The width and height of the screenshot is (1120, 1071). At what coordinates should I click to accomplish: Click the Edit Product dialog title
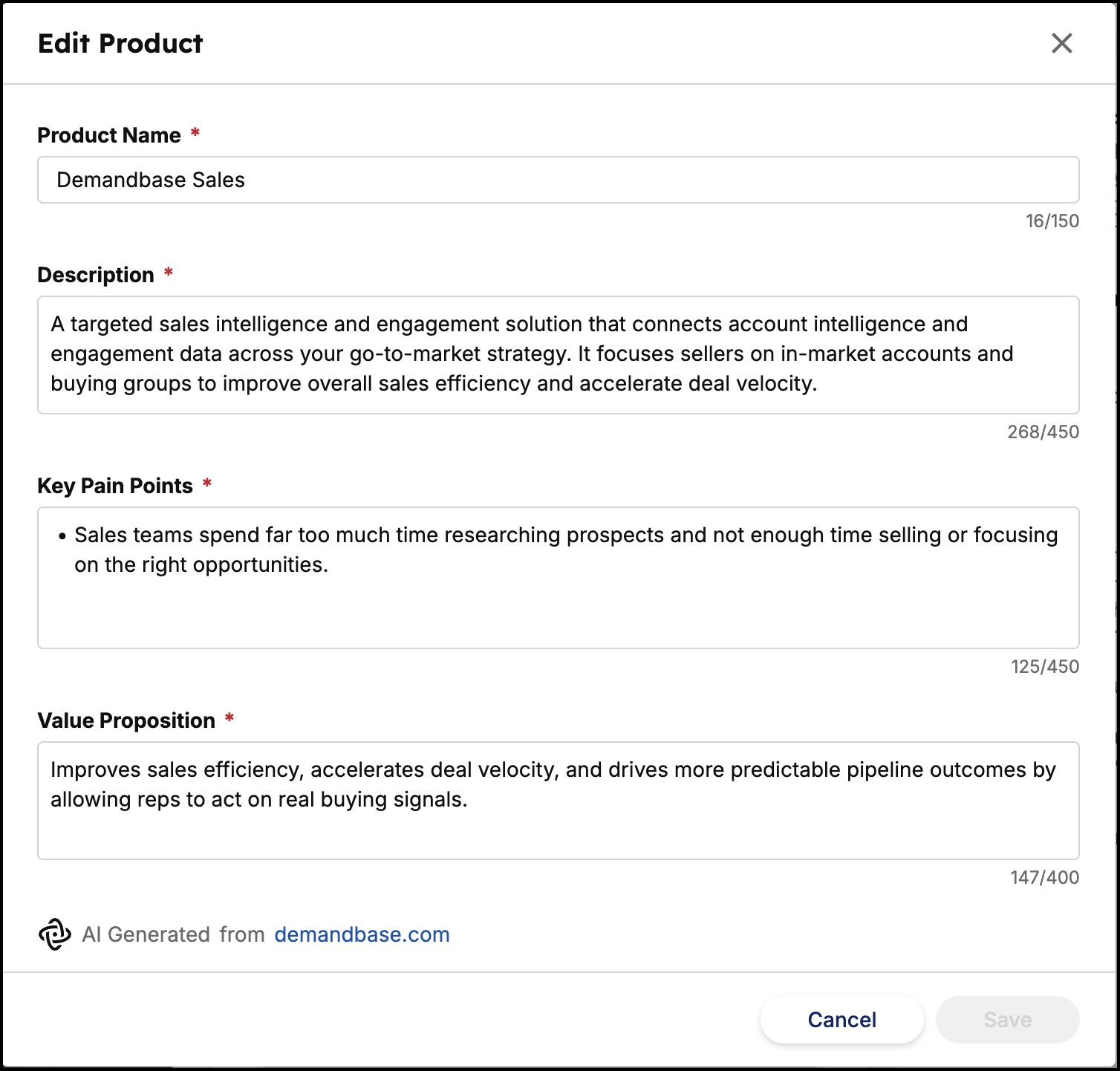[x=120, y=43]
